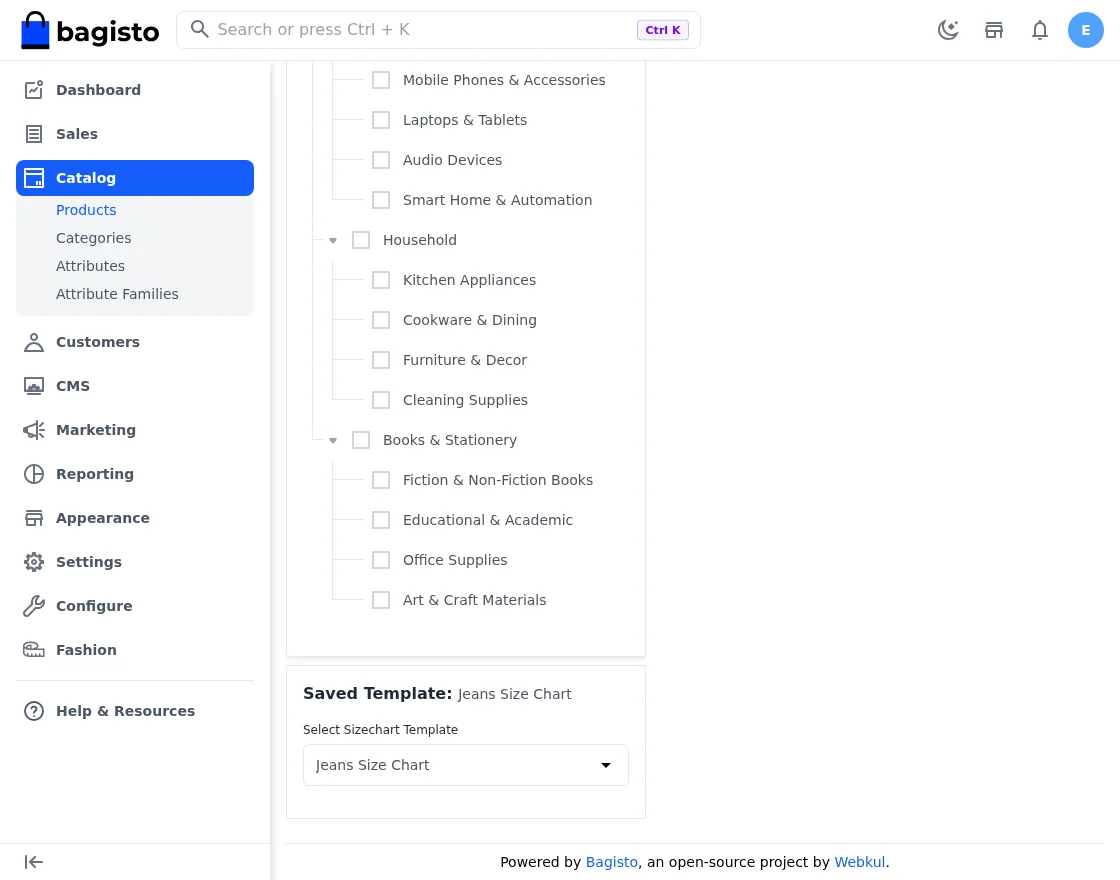The width and height of the screenshot is (1120, 880).
Task: Check Educational & Academic category
Action: pos(381,520)
